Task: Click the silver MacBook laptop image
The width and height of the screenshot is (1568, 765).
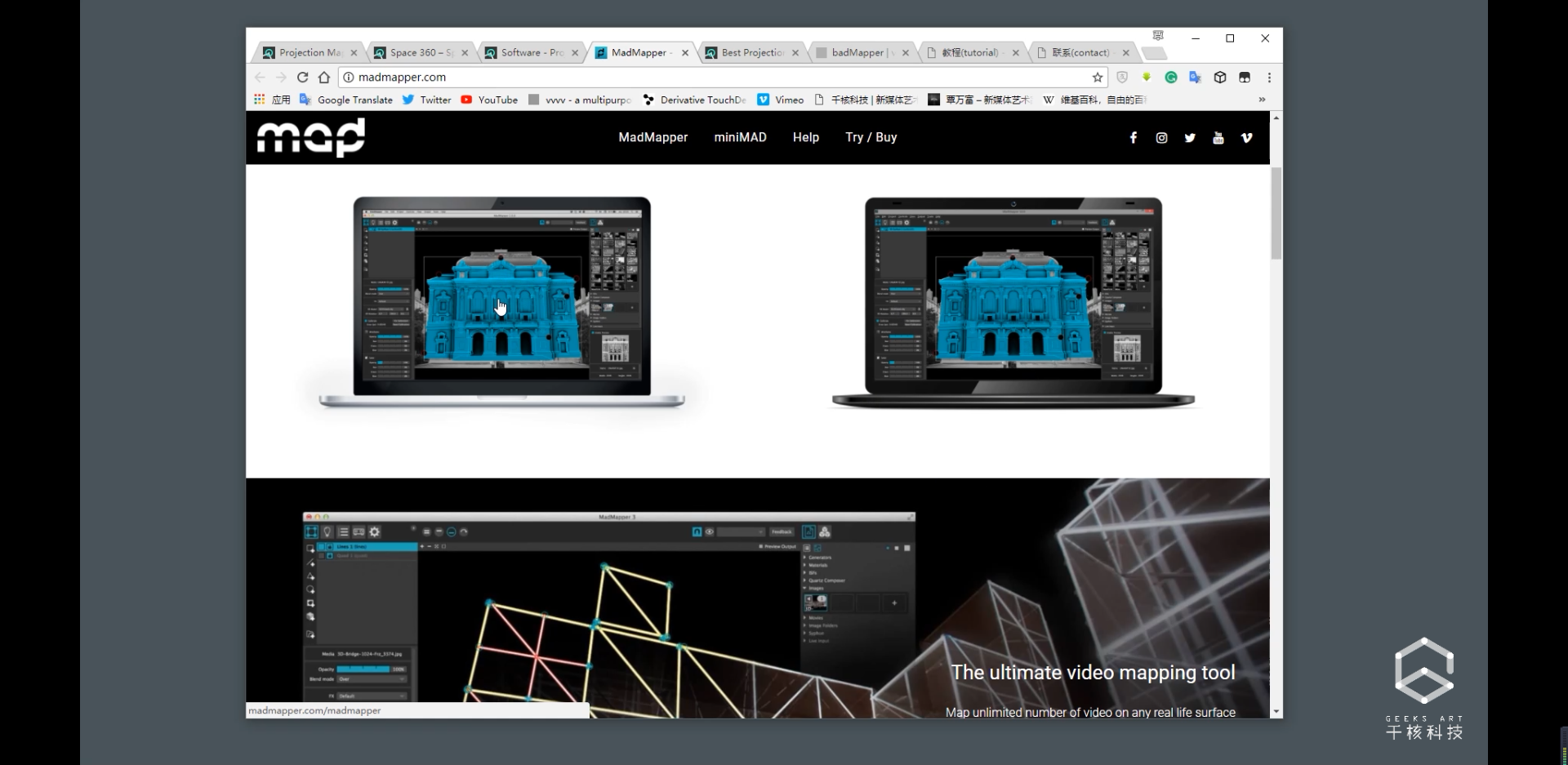Action: 501,302
